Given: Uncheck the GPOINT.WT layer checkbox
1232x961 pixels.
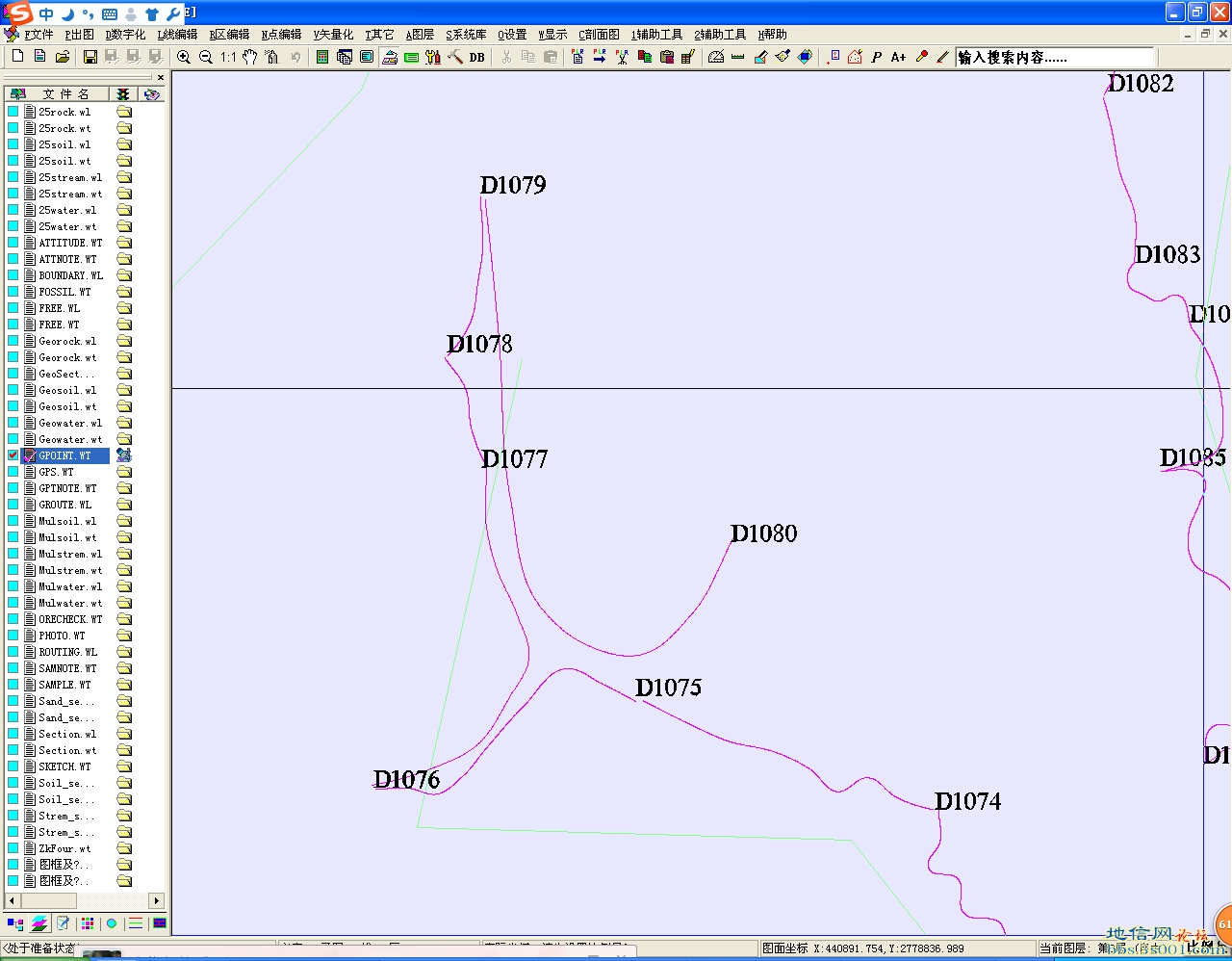Looking at the screenshot, I should pyautogui.click(x=13, y=455).
